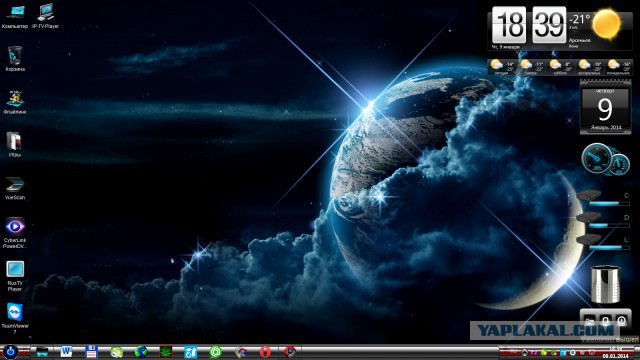Click the colorful pinwheel taskbar icon
The width and height of the screenshot is (640, 360).
(240, 352)
